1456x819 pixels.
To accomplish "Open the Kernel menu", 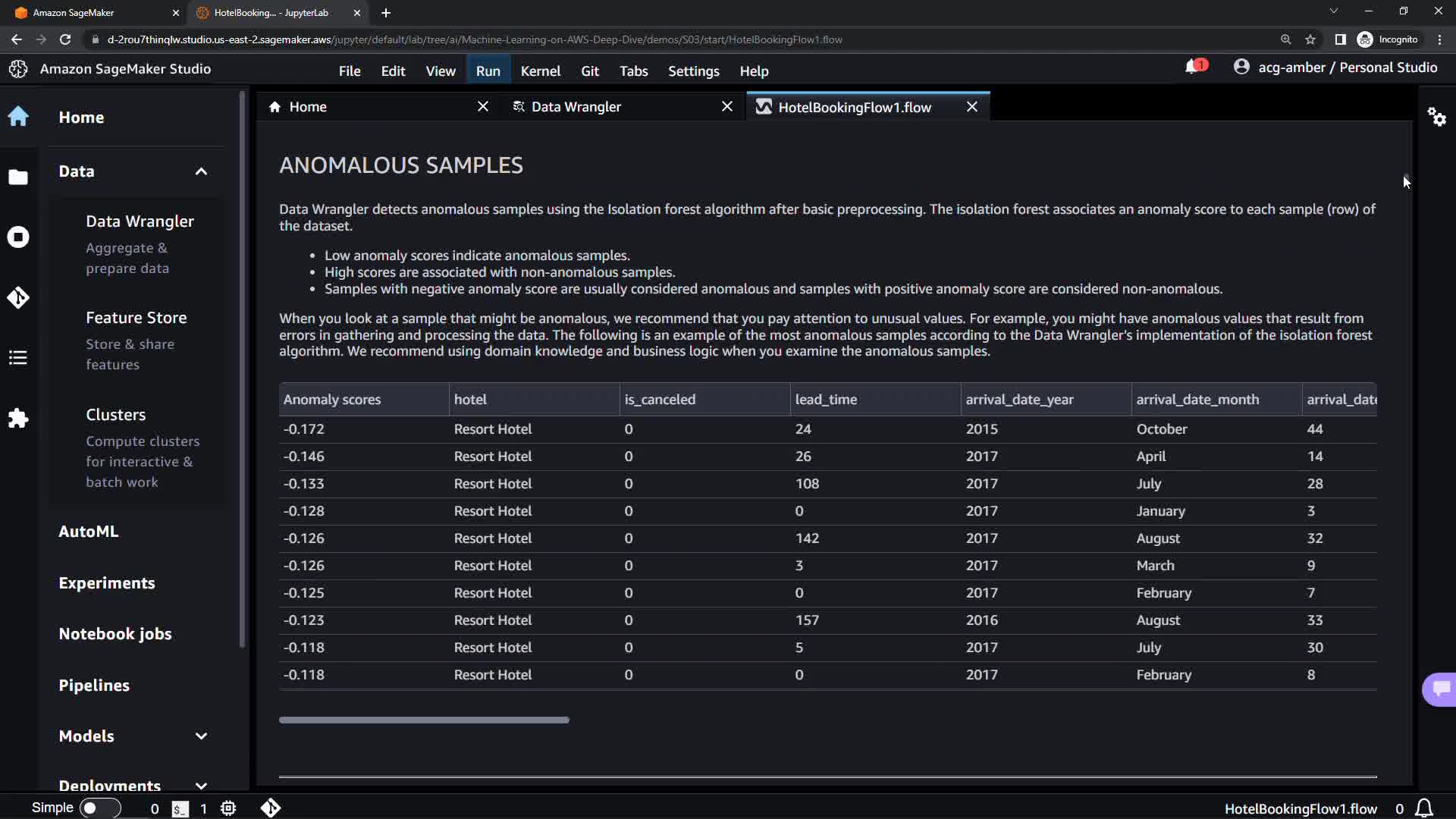I will tap(540, 71).
